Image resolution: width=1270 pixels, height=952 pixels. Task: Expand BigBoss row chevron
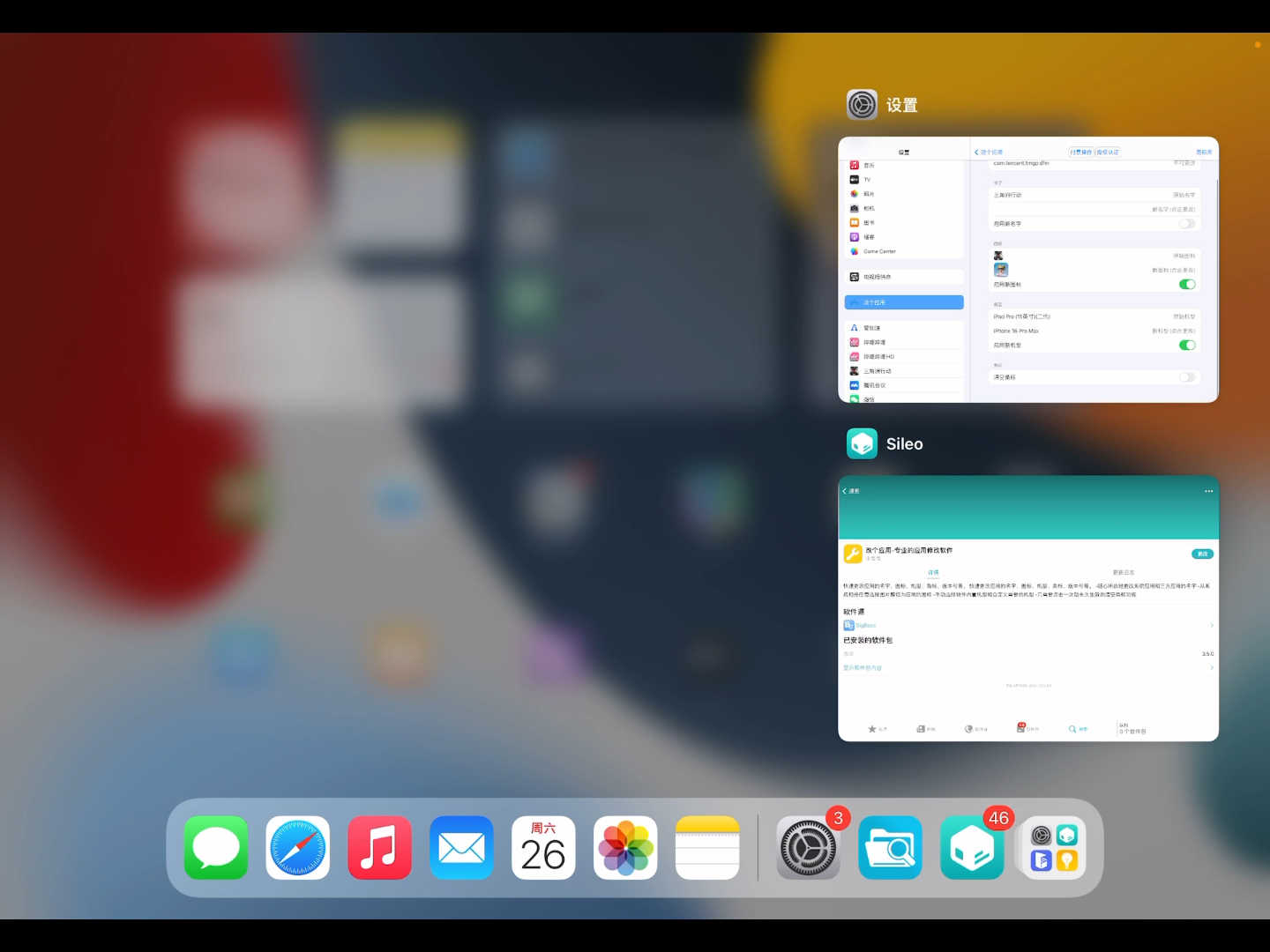tap(1212, 626)
